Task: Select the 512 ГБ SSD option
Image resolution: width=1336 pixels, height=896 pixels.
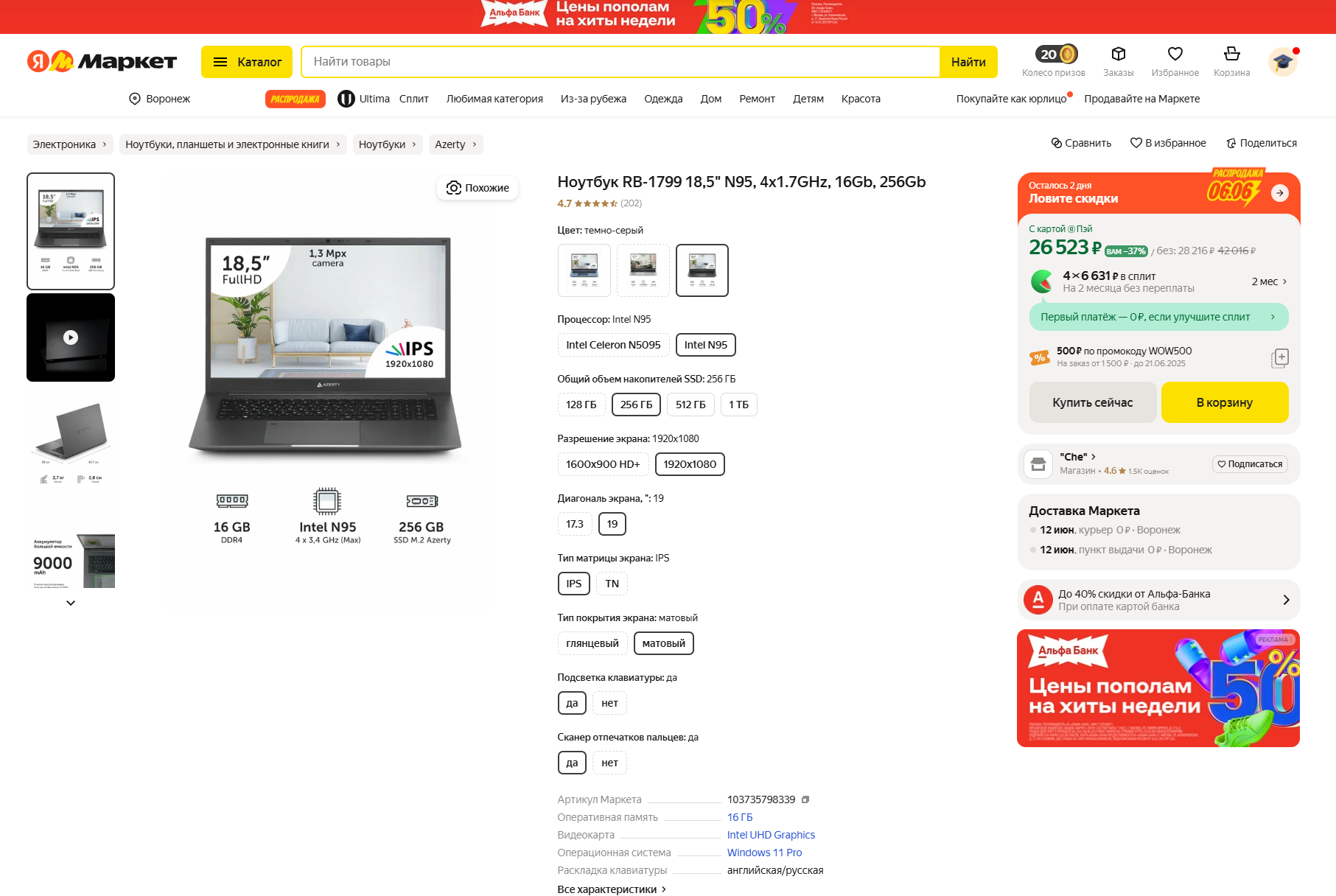Action: (x=690, y=405)
